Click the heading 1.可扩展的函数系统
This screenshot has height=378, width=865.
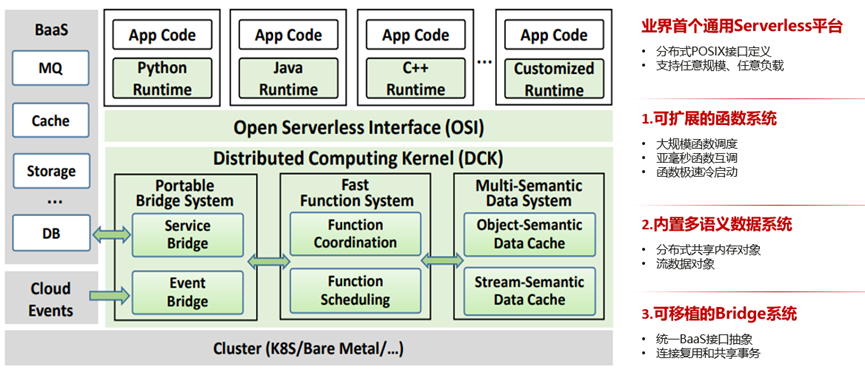[x=709, y=118]
